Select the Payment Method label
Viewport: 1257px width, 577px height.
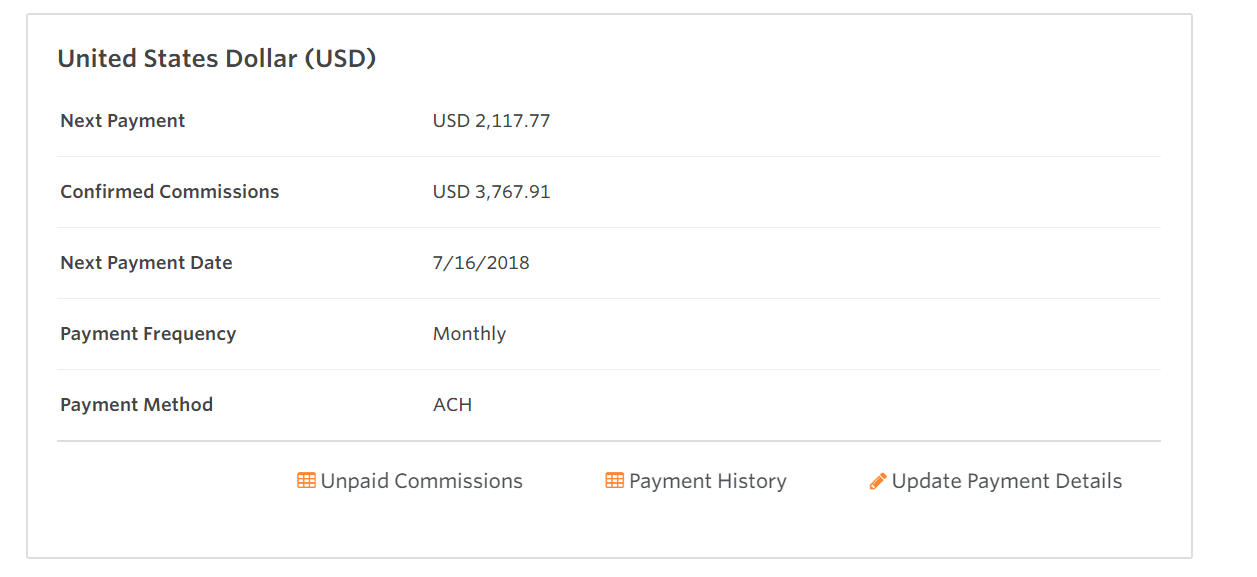pyautogui.click(x=136, y=405)
